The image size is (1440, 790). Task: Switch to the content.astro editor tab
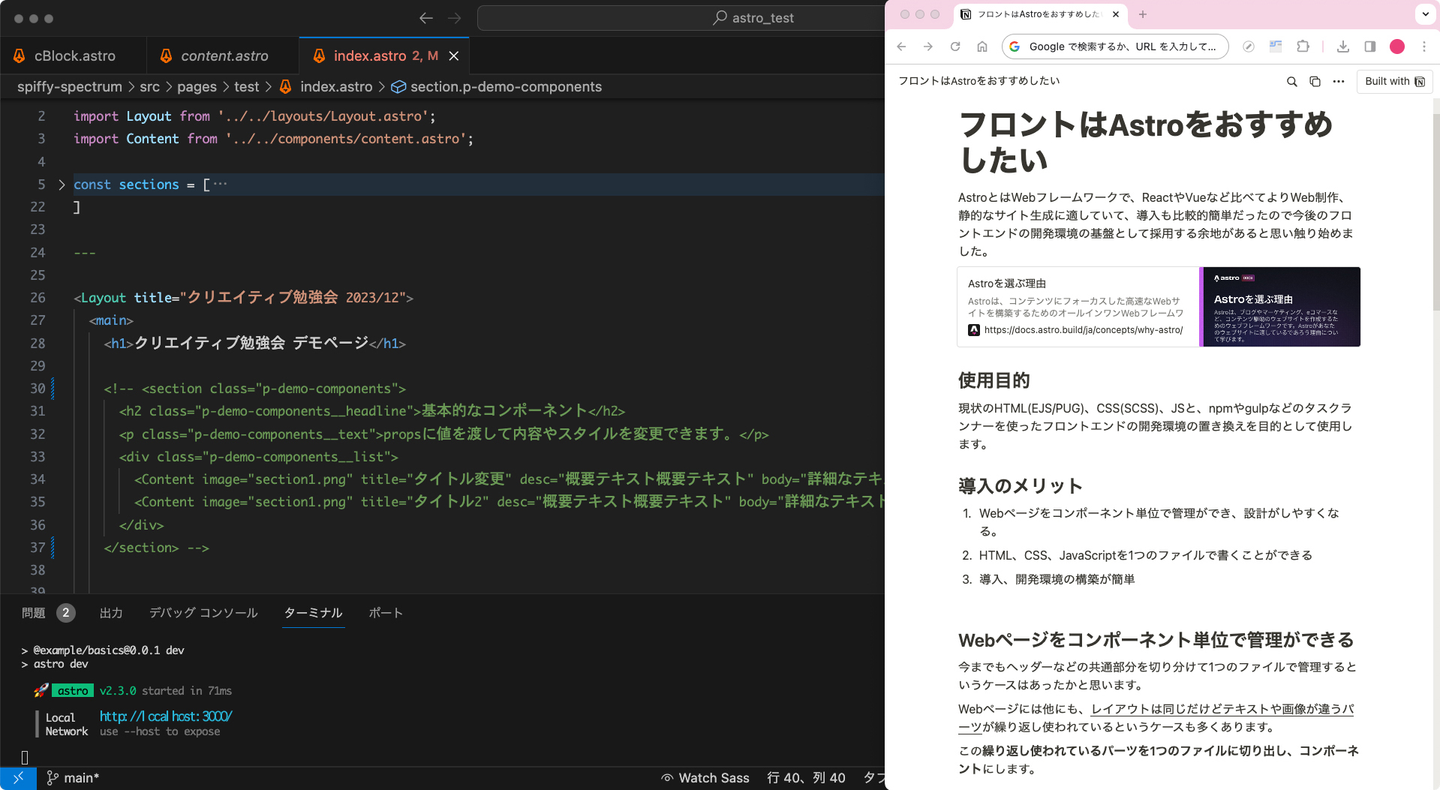223,56
